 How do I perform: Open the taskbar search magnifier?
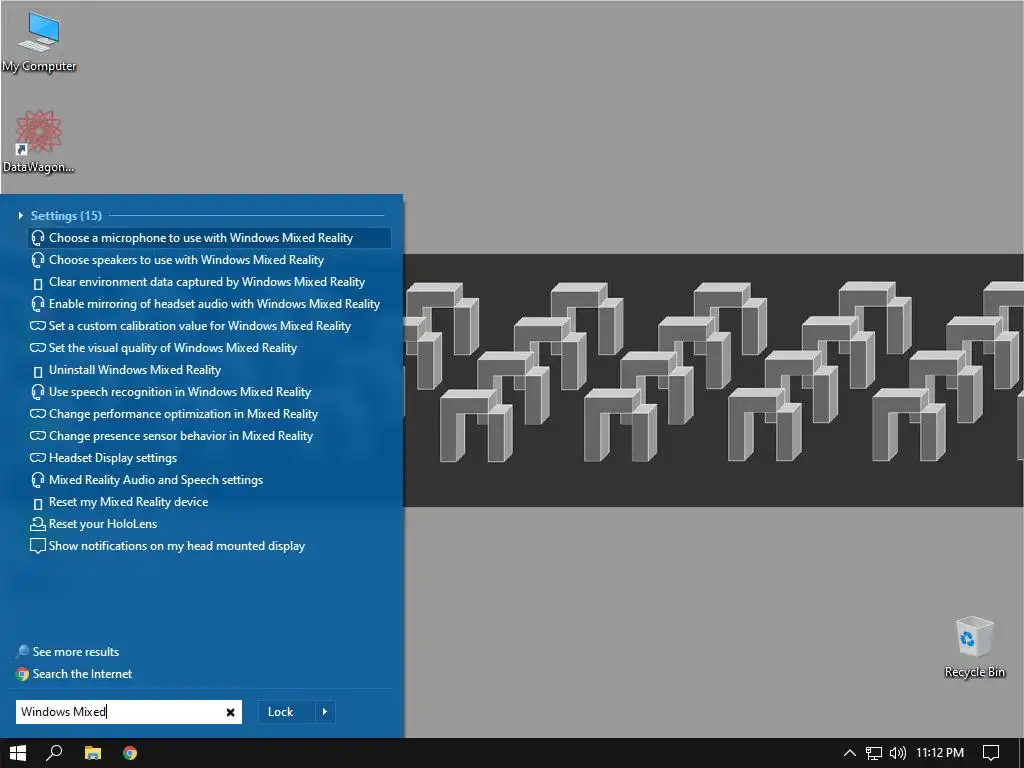click(x=54, y=753)
